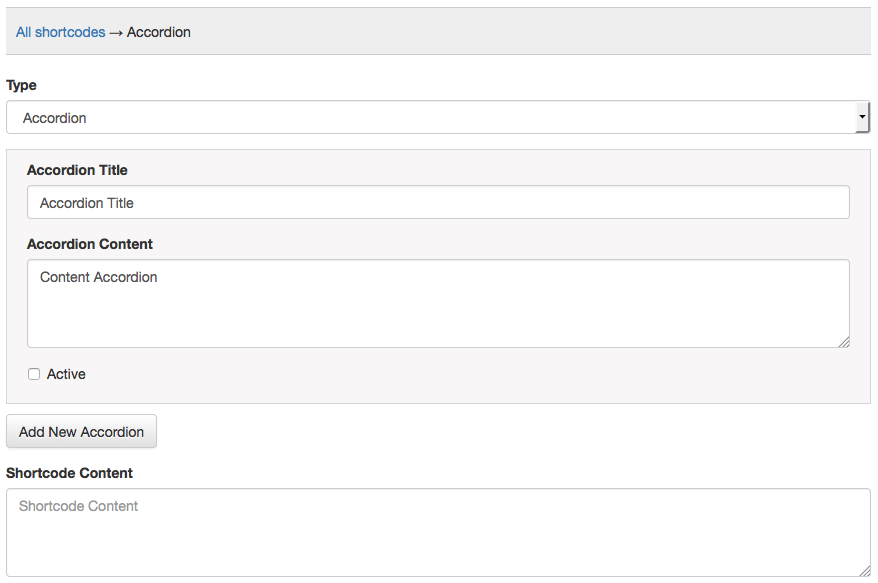Click the Type field label
Viewport: 878px width, 583px height.
[21, 85]
